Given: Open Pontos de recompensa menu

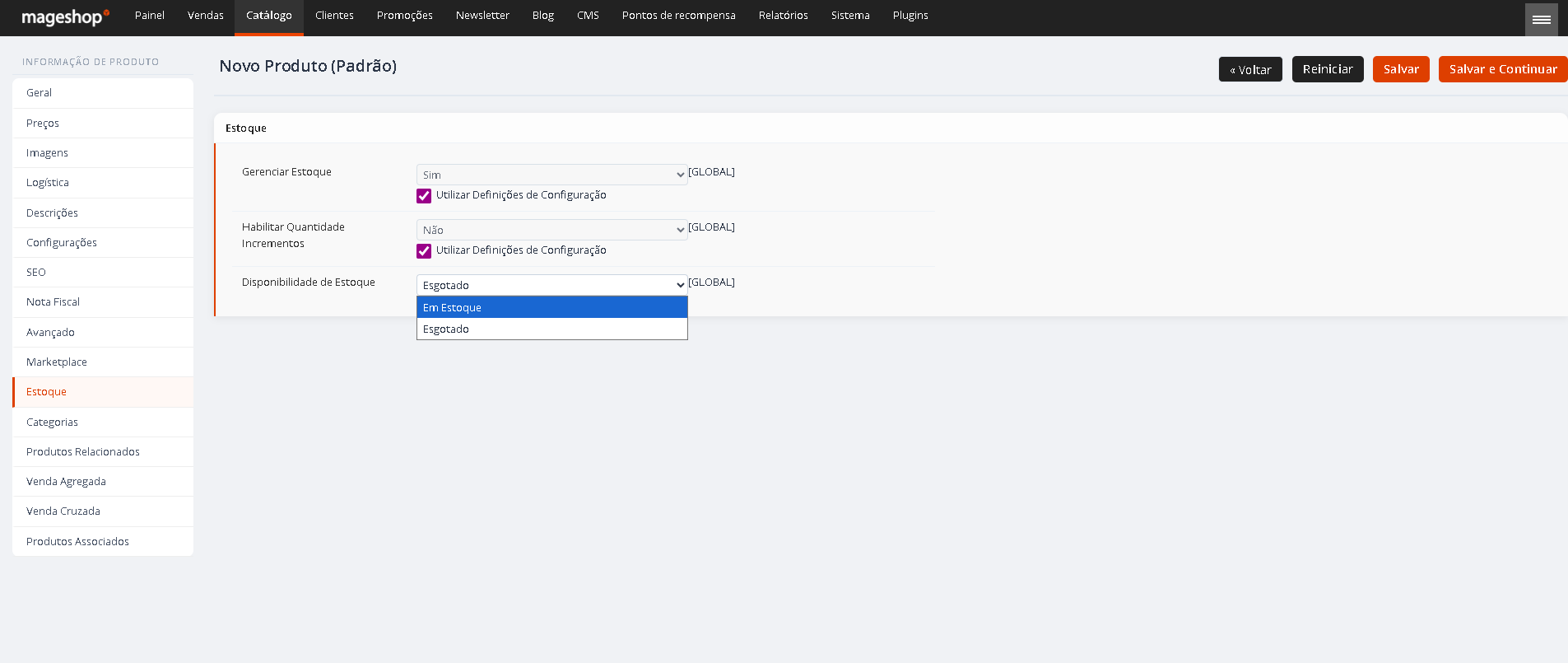Looking at the screenshot, I should (679, 16).
